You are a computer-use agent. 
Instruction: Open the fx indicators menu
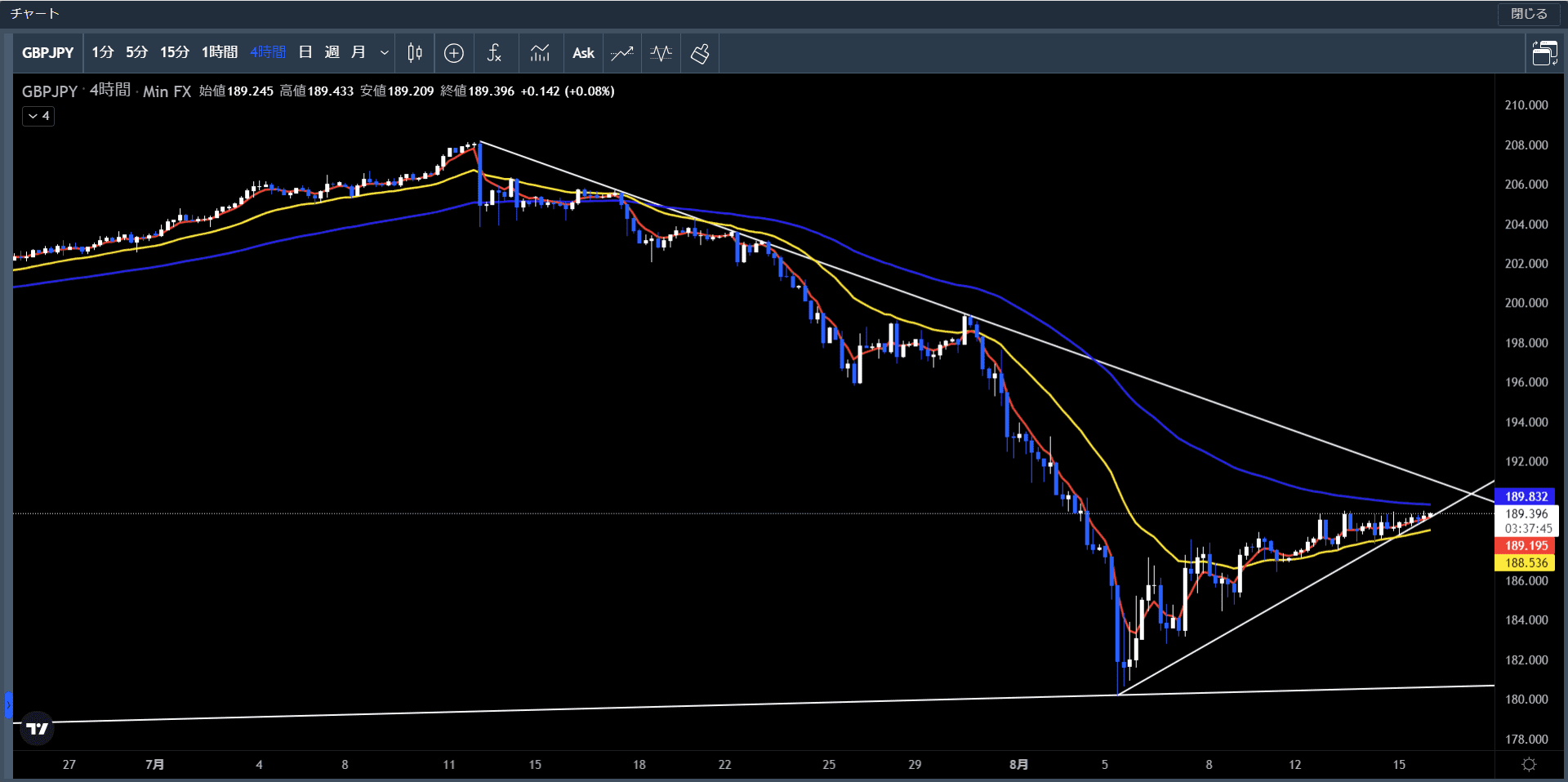coord(494,53)
